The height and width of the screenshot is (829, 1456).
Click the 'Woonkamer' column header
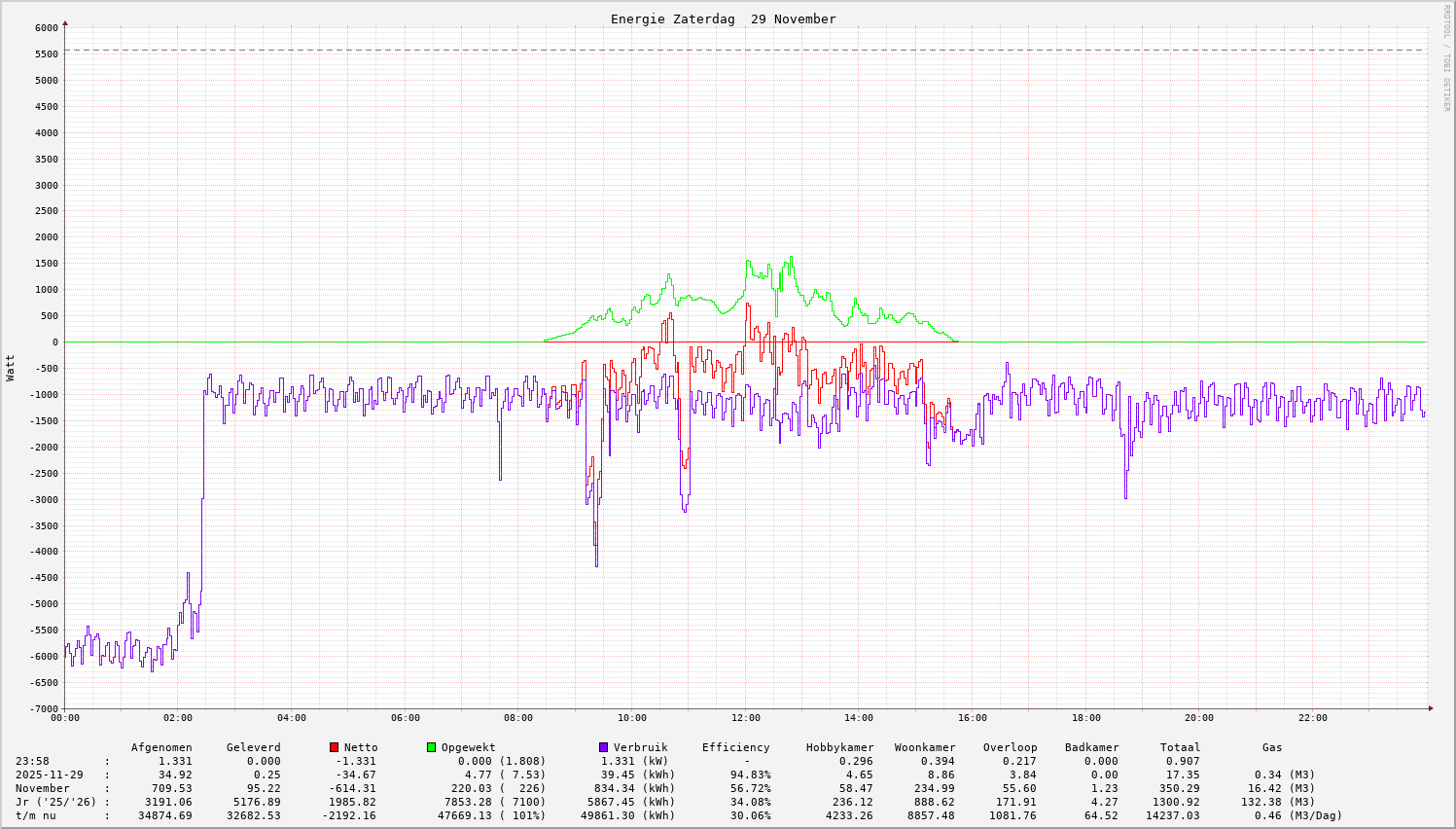pyautogui.click(x=924, y=747)
